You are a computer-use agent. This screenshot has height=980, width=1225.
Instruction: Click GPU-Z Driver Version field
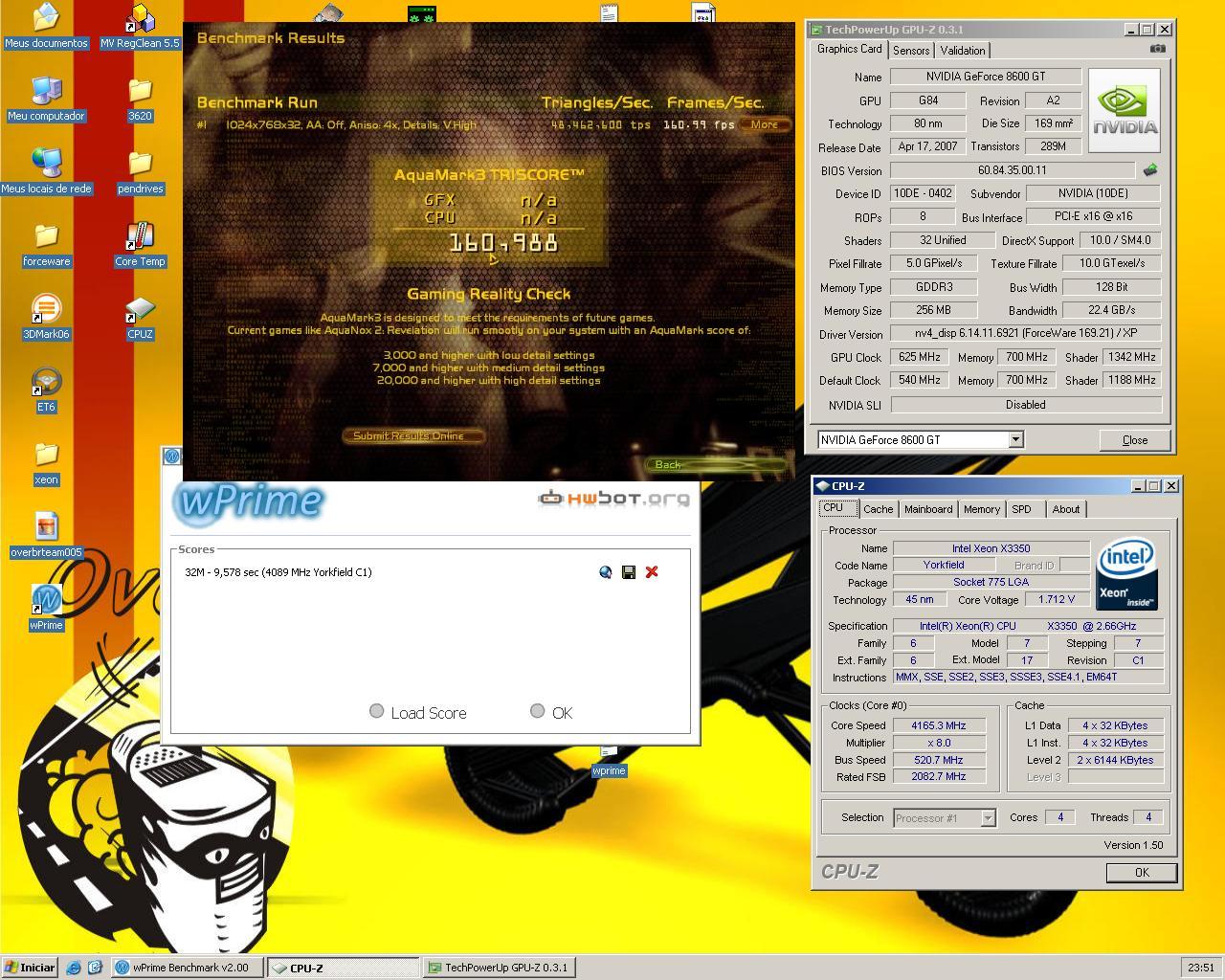tap(1025, 333)
